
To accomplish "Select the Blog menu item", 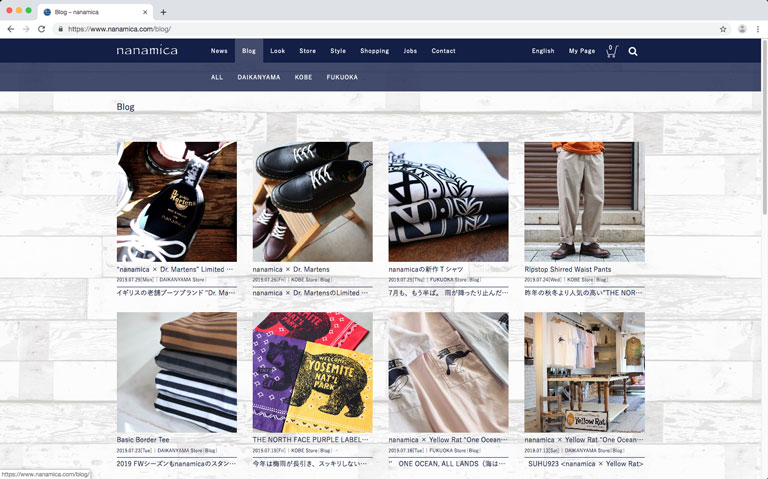I will pyautogui.click(x=249, y=51).
